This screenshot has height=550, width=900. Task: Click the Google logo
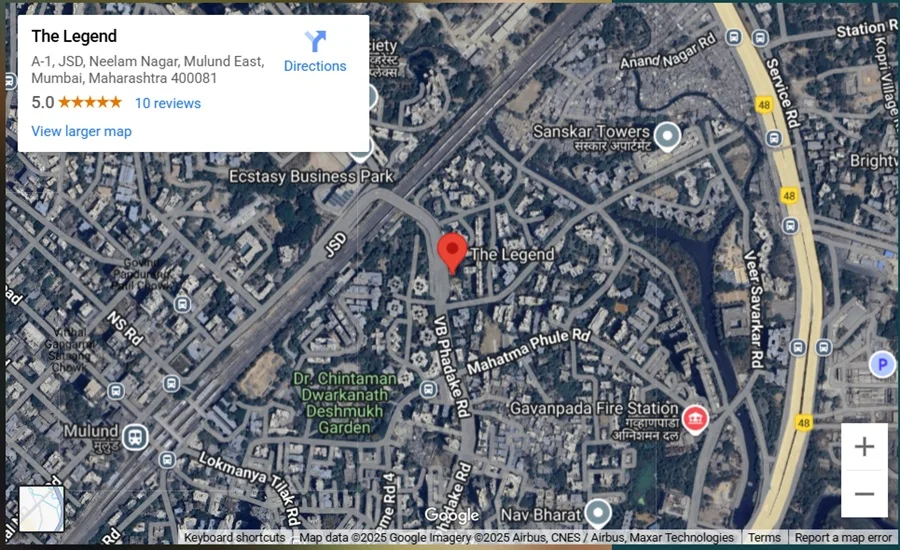[452, 515]
